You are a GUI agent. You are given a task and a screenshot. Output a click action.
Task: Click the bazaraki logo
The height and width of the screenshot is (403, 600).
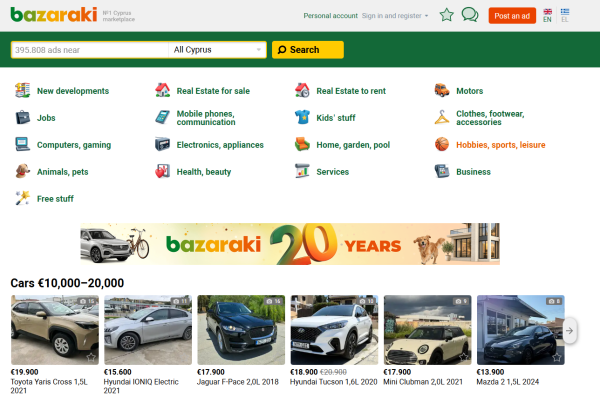point(54,15)
